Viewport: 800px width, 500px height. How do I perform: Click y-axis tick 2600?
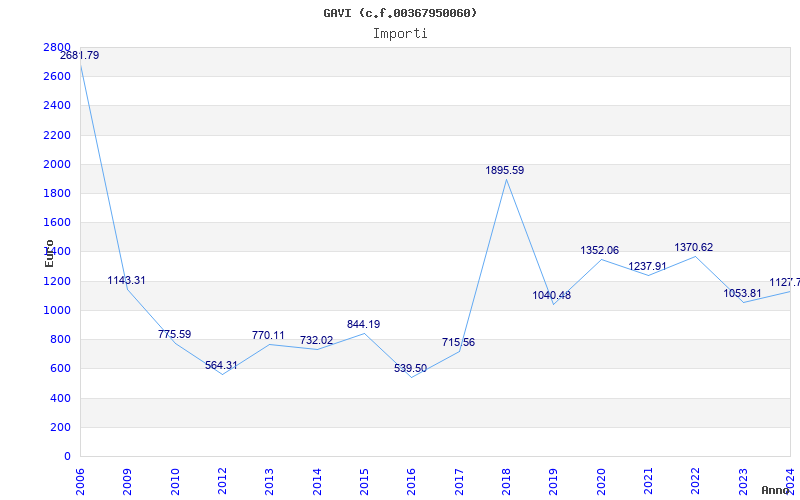(x=57, y=77)
